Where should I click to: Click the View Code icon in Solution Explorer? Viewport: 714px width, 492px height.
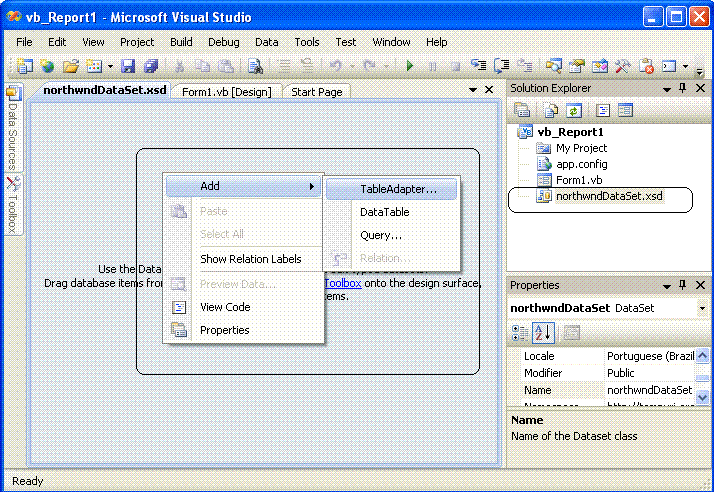pos(603,110)
